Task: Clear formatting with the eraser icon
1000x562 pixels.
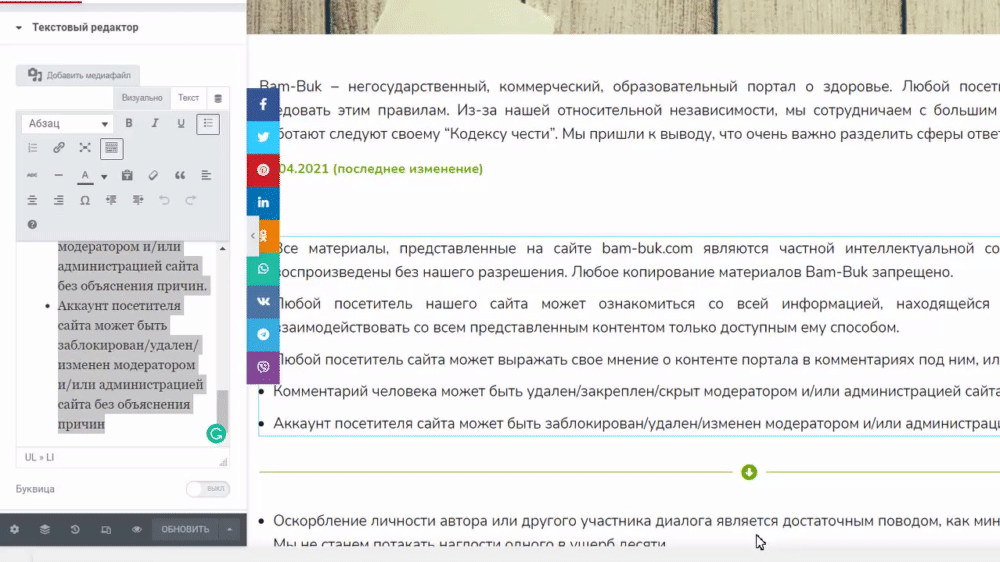Action: (153, 175)
